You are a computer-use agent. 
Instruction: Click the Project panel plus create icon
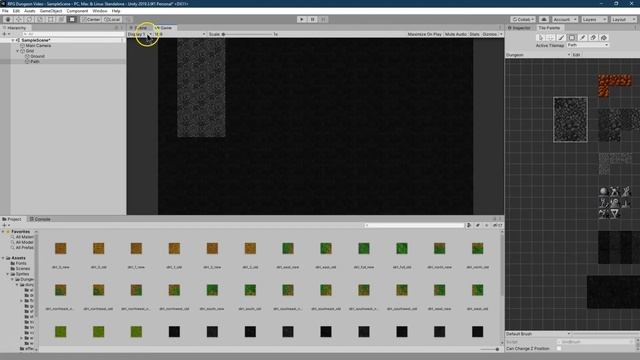click(5, 225)
